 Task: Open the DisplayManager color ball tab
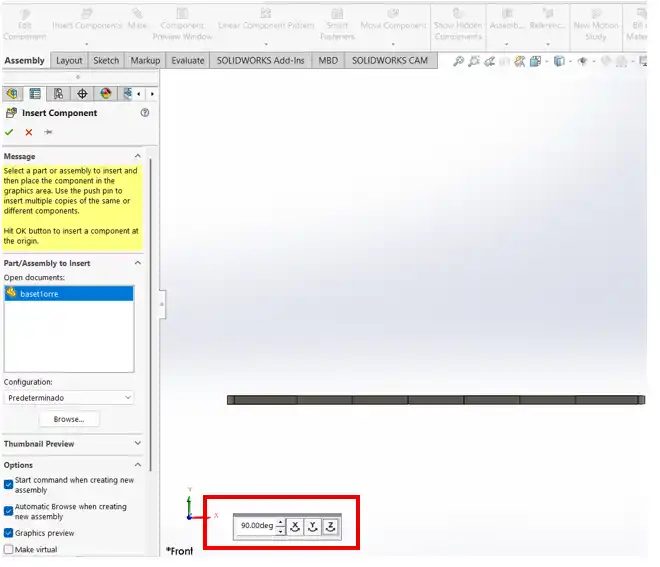pos(106,93)
